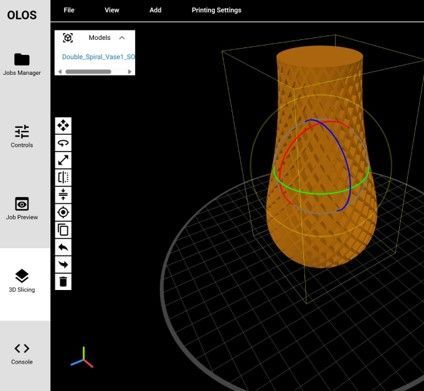424x391 pixels.
Task: Select Double_Spiral_Vase1 in the models list
Action: [98, 57]
